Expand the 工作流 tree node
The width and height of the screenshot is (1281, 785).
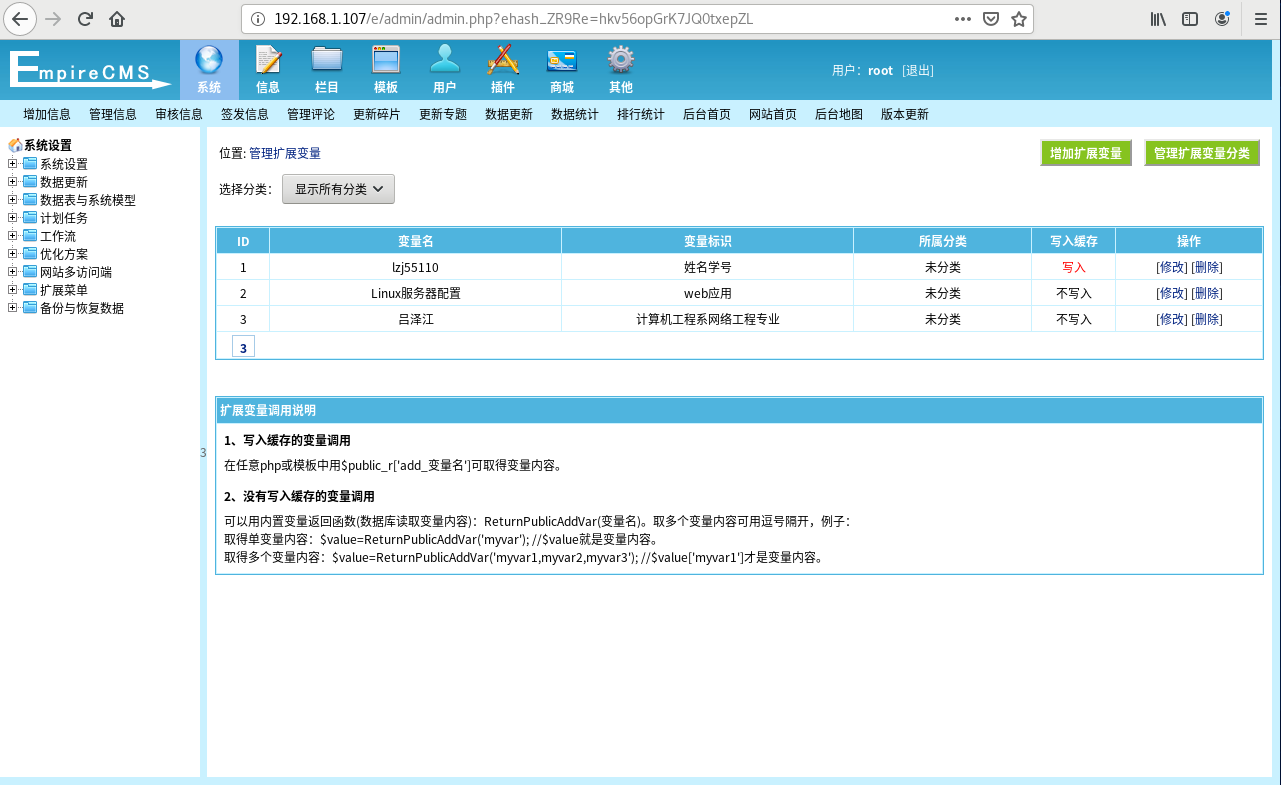12,236
